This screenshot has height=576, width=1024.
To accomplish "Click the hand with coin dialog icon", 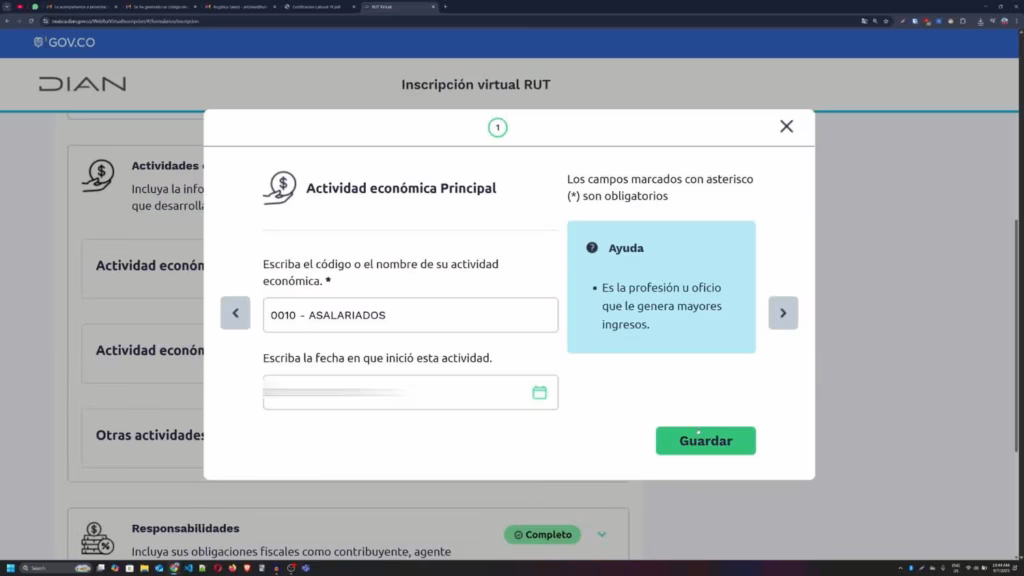I will coord(280,188).
